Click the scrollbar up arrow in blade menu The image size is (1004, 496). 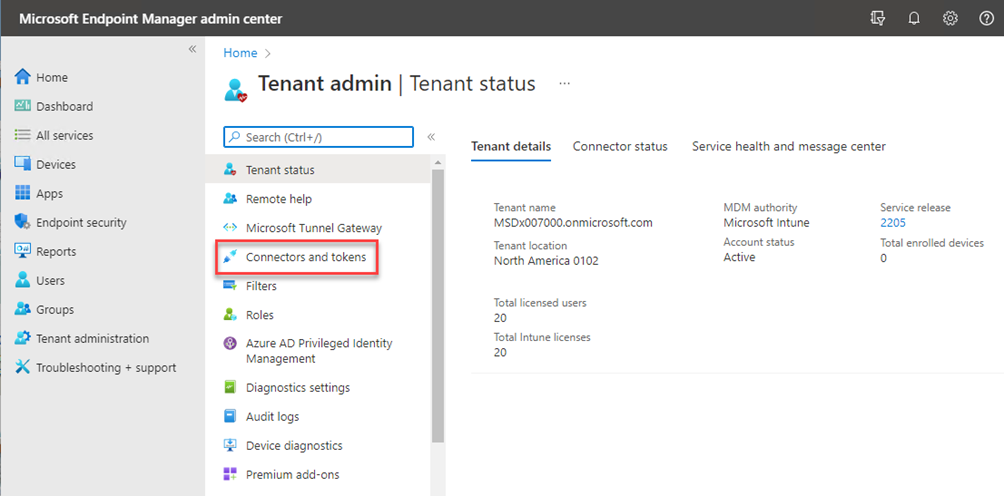pyautogui.click(x=438, y=162)
